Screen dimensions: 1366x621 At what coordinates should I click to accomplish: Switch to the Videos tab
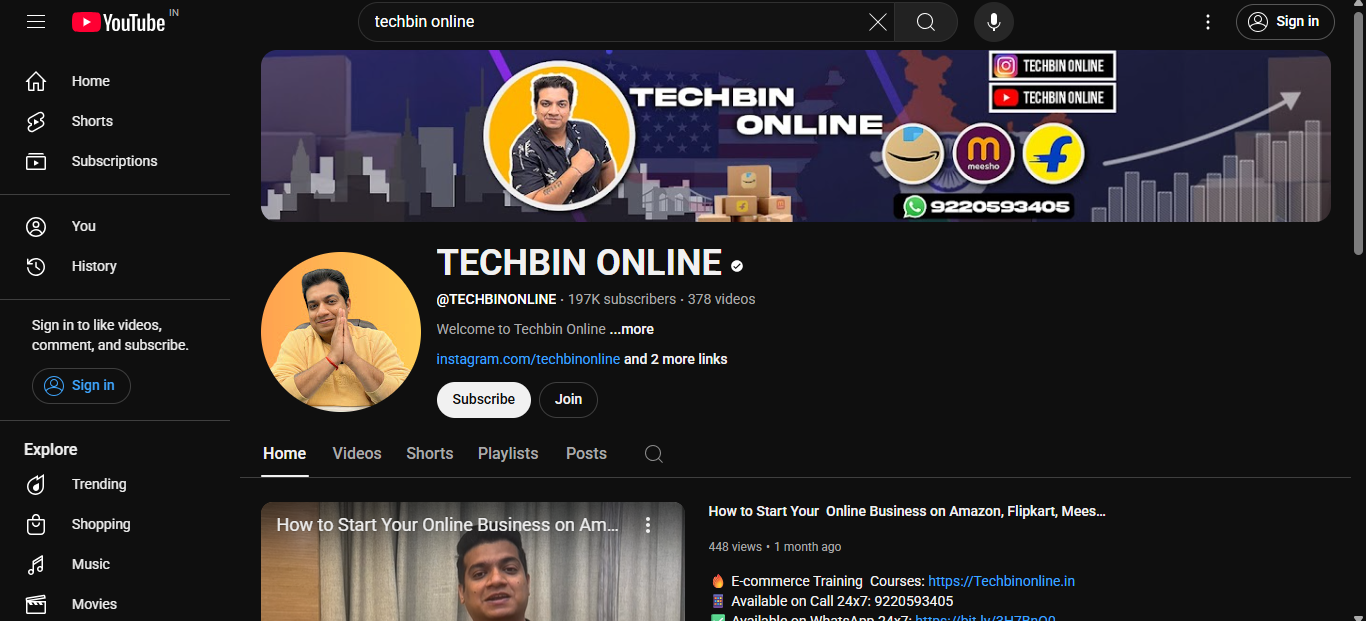[x=357, y=454]
